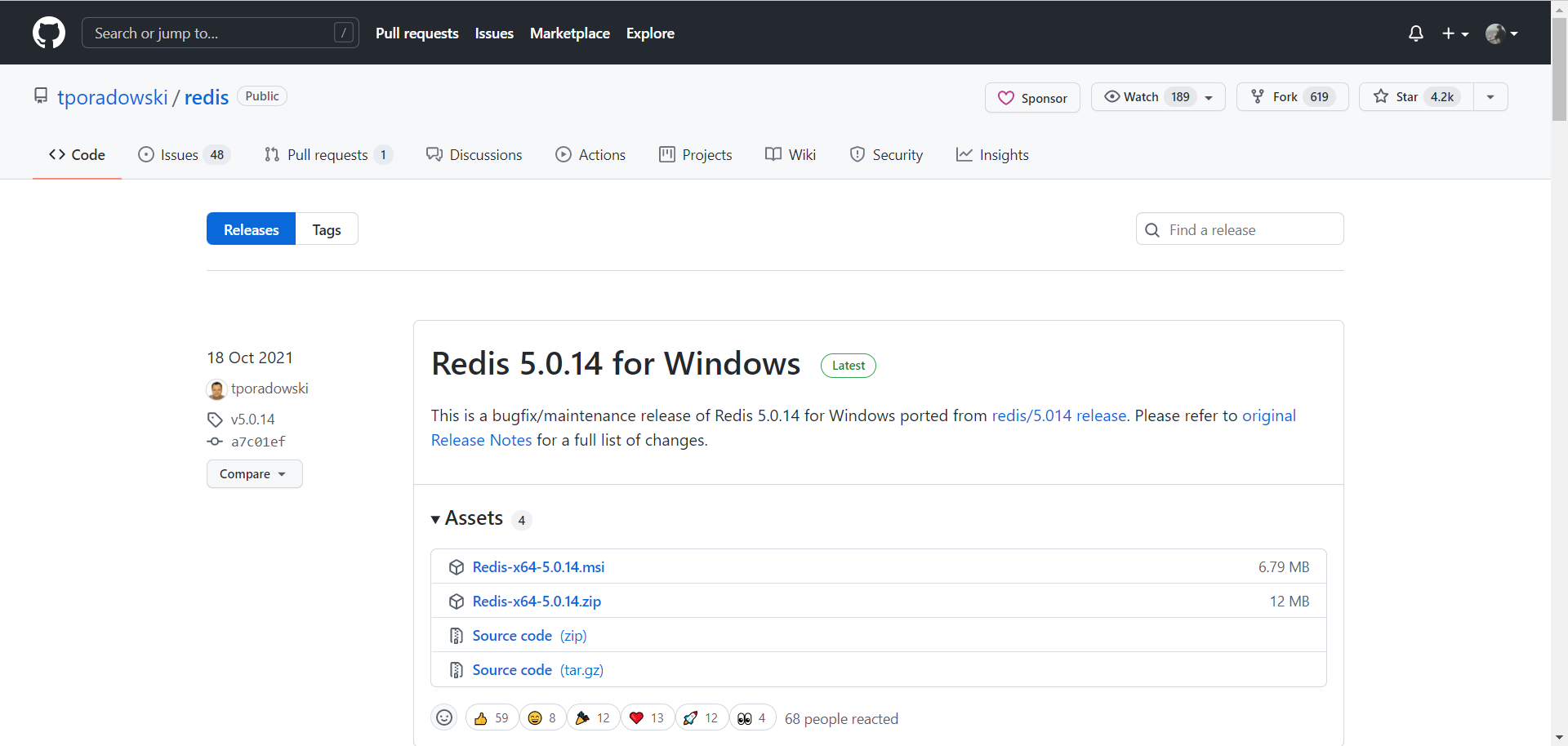Screen dimensions: 1568x746
Task: Switch to the Code tab
Action: pos(77,155)
